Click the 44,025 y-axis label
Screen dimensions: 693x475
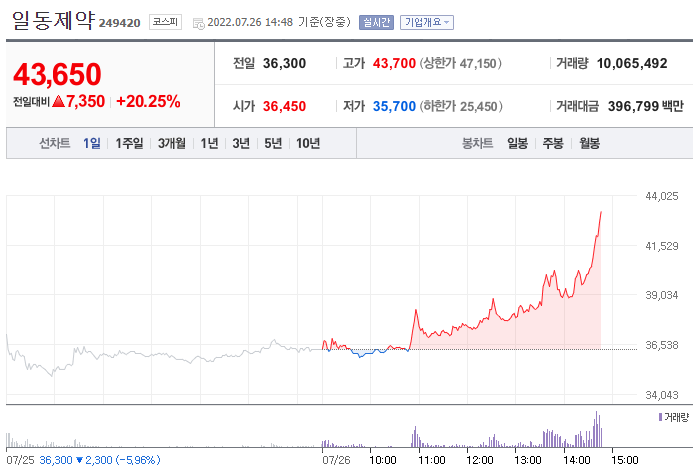click(x=662, y=196)
